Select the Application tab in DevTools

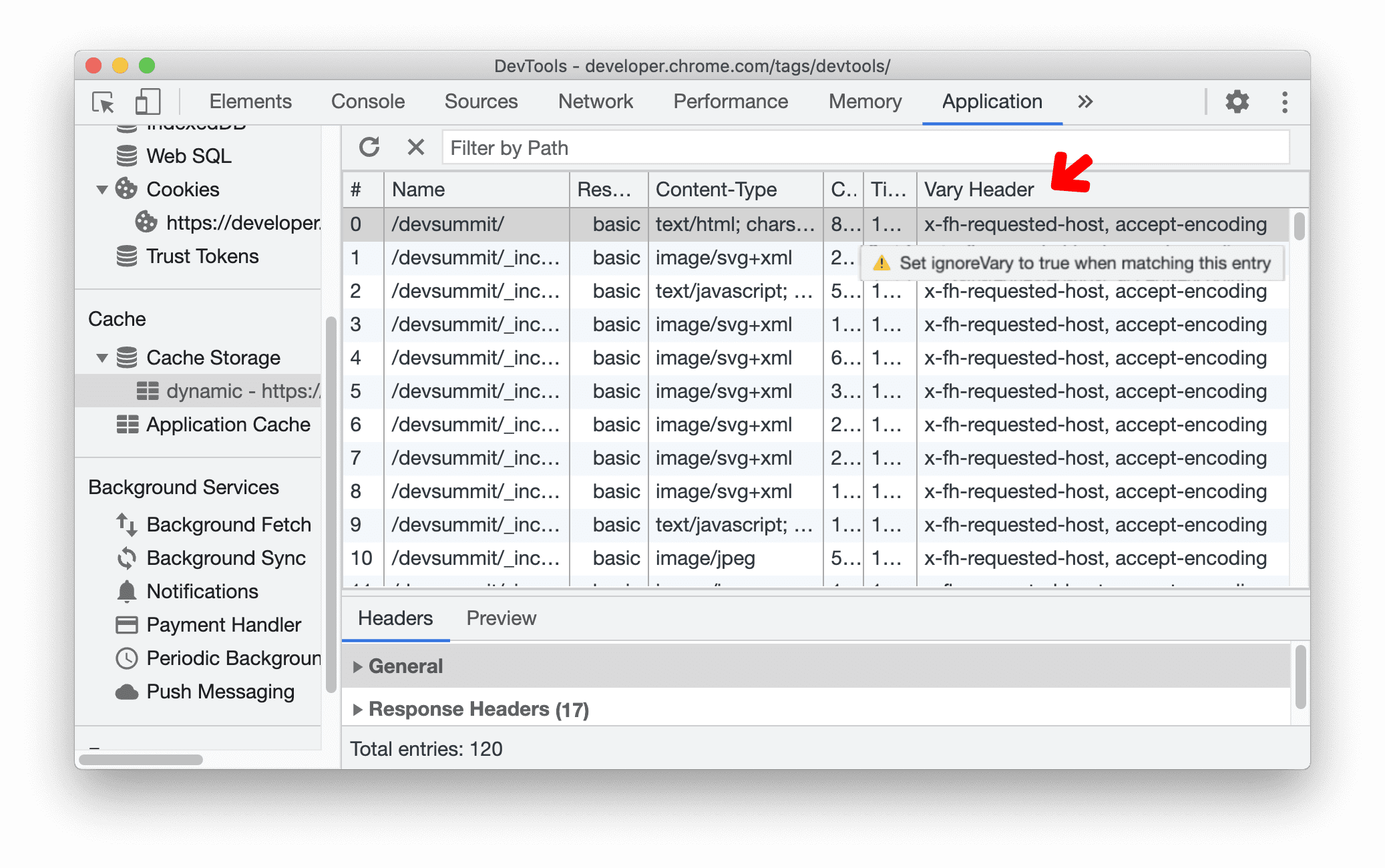coord(988,101)
